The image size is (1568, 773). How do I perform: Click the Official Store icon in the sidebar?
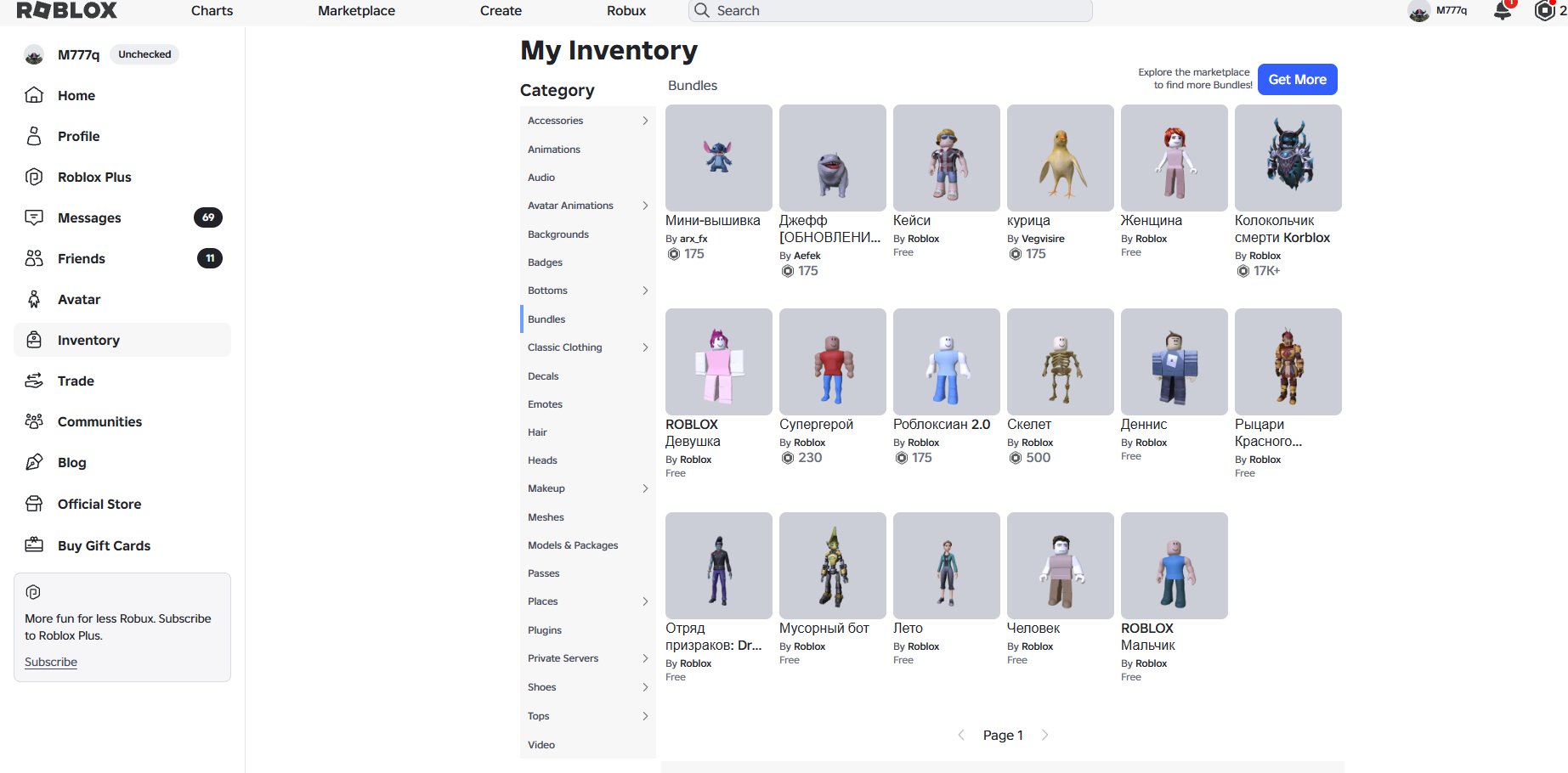pyautogui.click(x=34, y=504)
